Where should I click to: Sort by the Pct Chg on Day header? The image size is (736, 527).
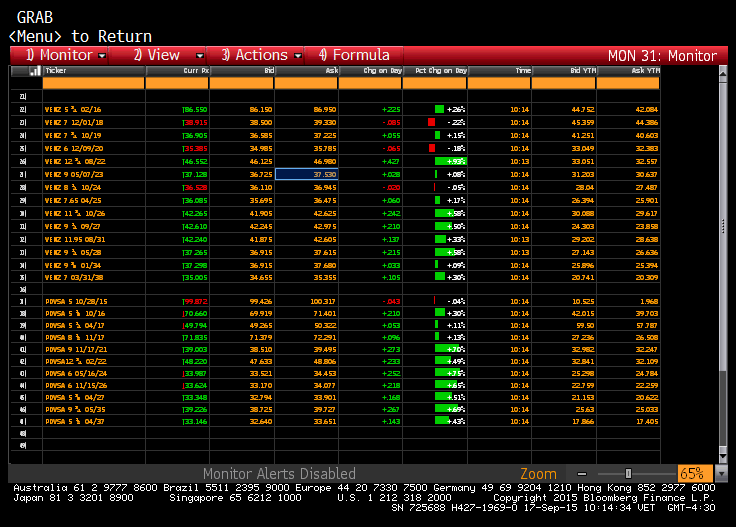435,71
